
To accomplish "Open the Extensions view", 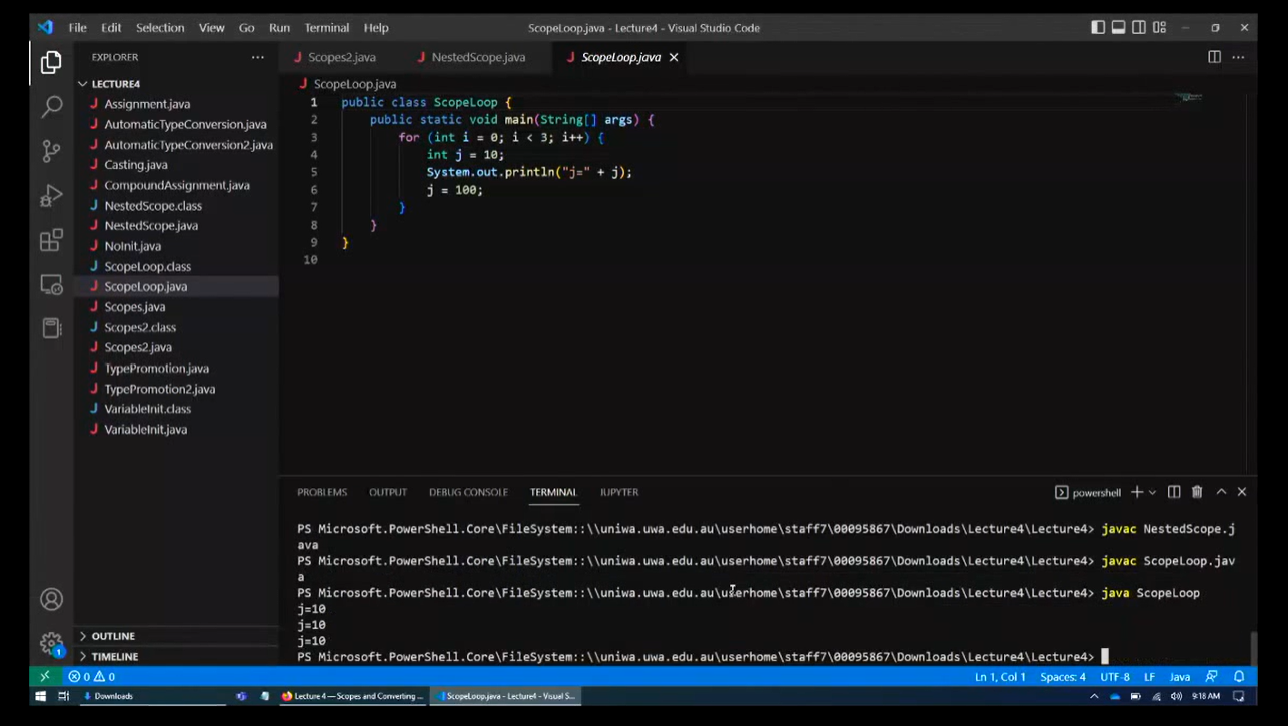I will [x=51, y=240].
